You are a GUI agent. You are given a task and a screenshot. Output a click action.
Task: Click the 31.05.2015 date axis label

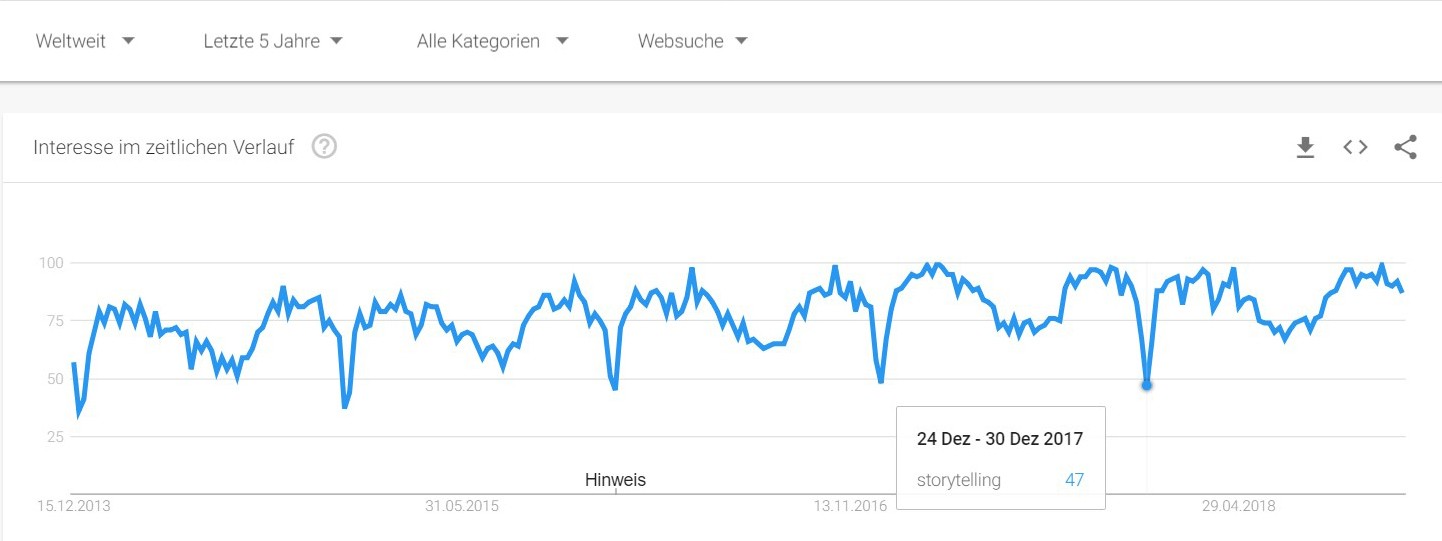tap(462, 506)
